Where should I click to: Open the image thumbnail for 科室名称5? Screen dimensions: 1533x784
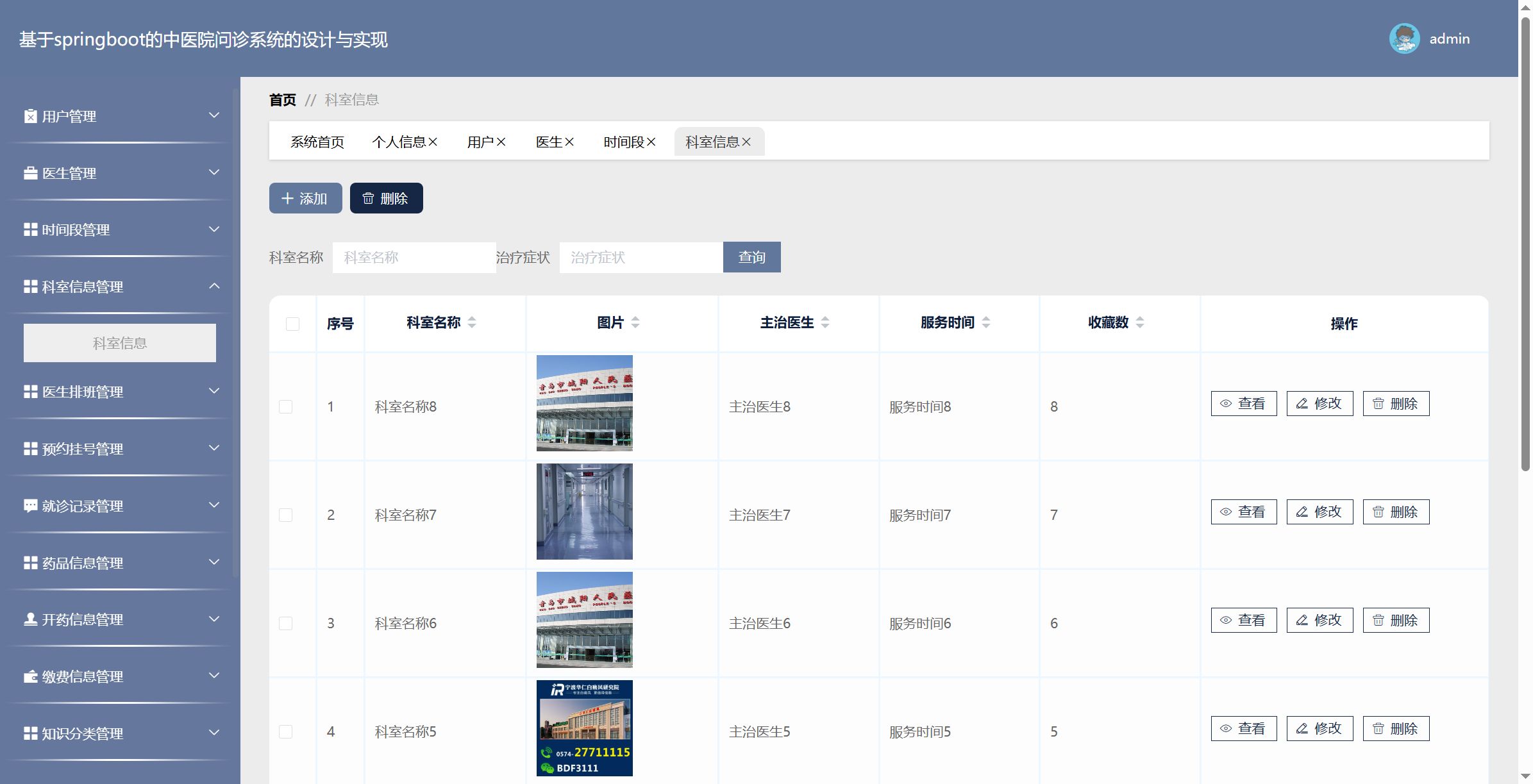coord(585,728)
